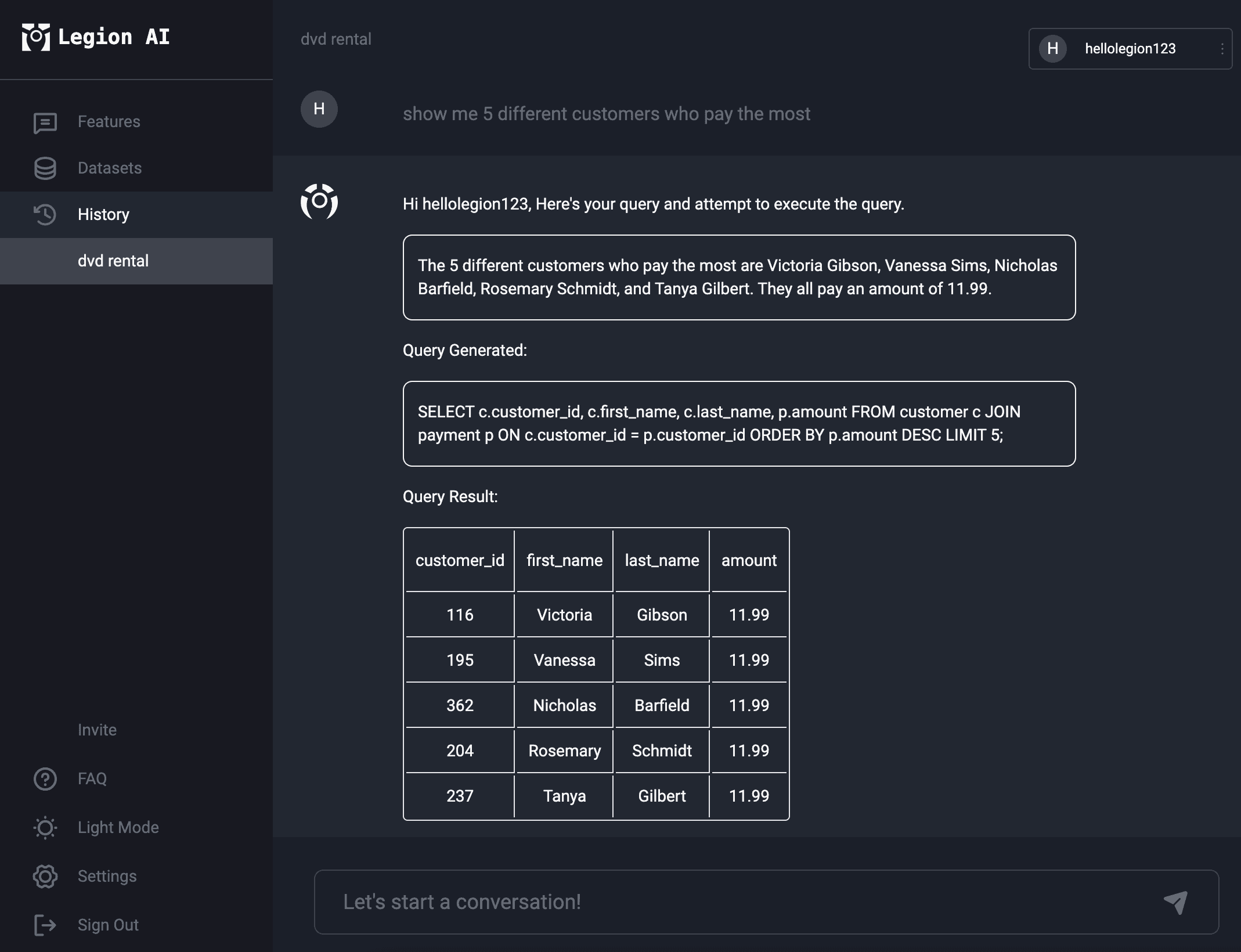
Task: Click the Light Mode sun icon
Action: click(x=45, y=828)
